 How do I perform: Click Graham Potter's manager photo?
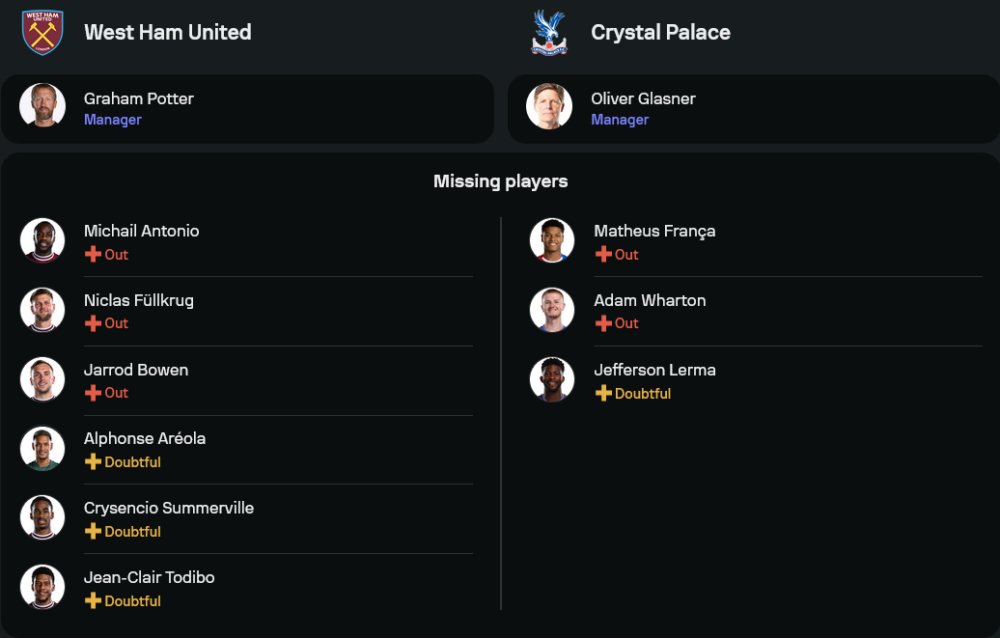(42, 106)
